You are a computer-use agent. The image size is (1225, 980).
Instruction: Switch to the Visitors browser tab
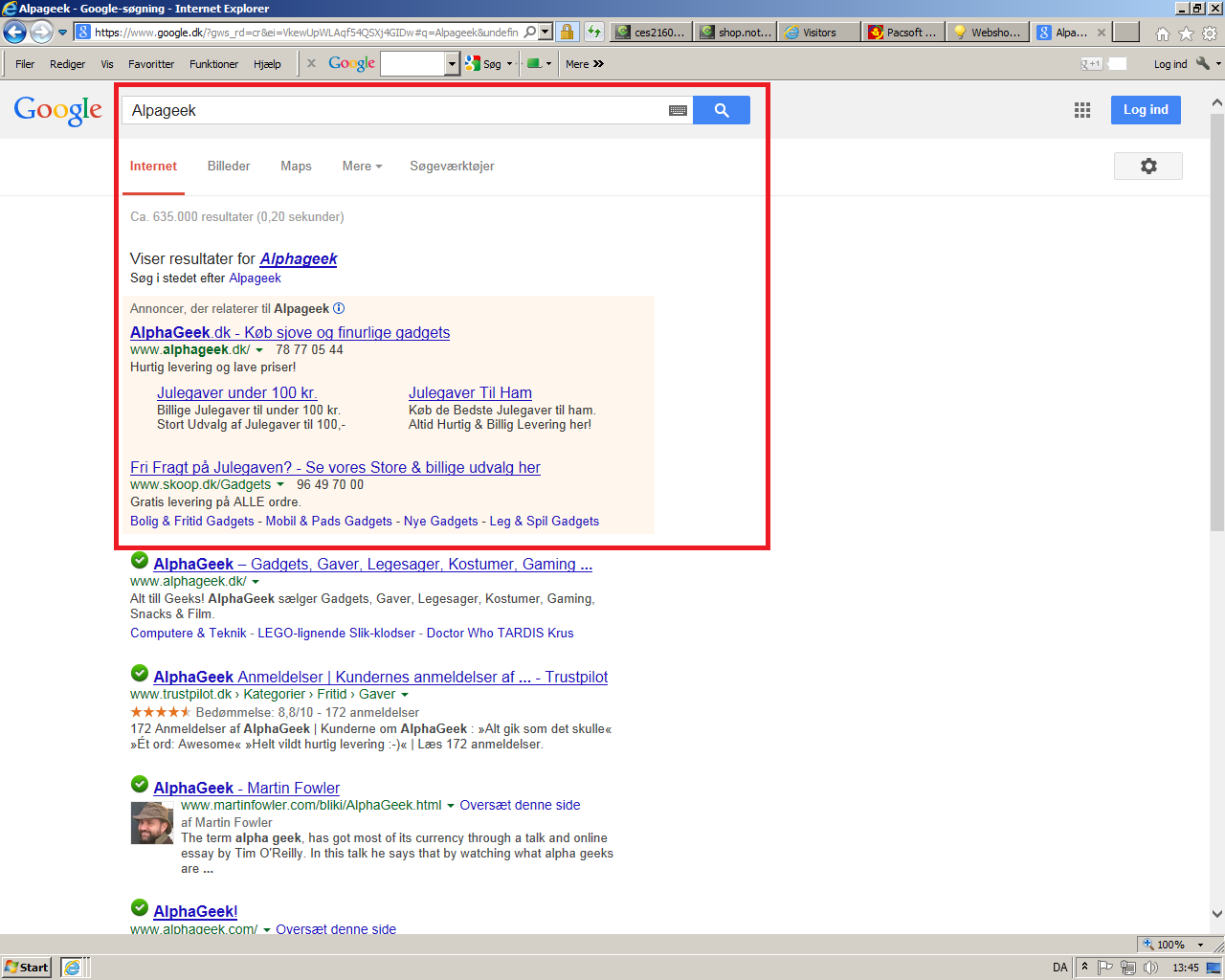pyautogui.click(x=819, y=33)
